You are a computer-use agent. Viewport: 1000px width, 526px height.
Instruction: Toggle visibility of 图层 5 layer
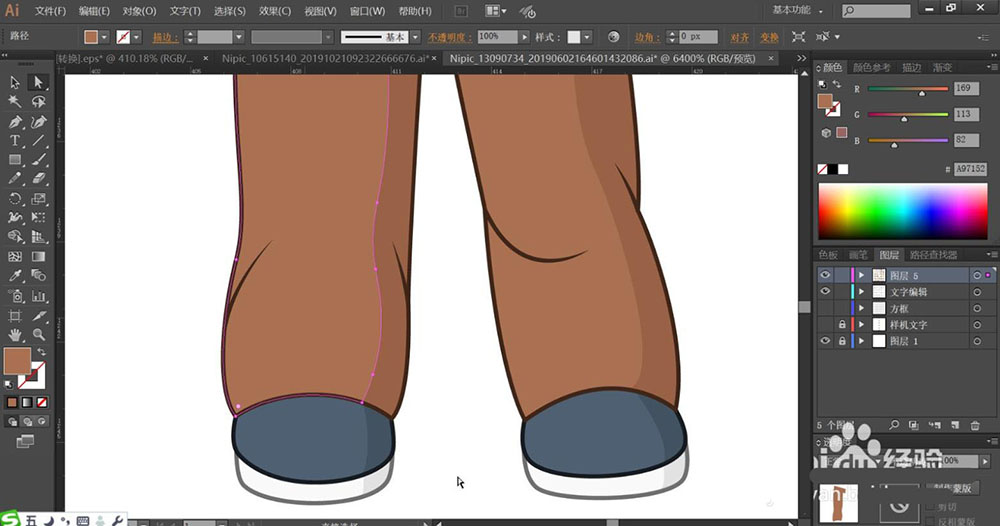(825, 275)
